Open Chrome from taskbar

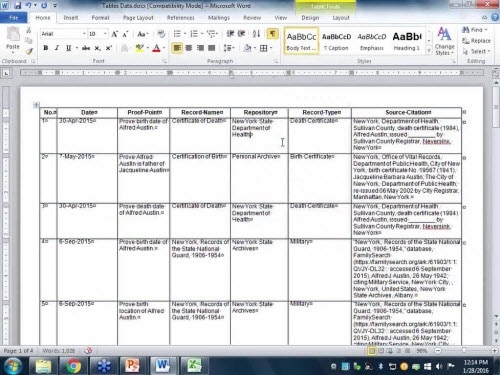74,366
